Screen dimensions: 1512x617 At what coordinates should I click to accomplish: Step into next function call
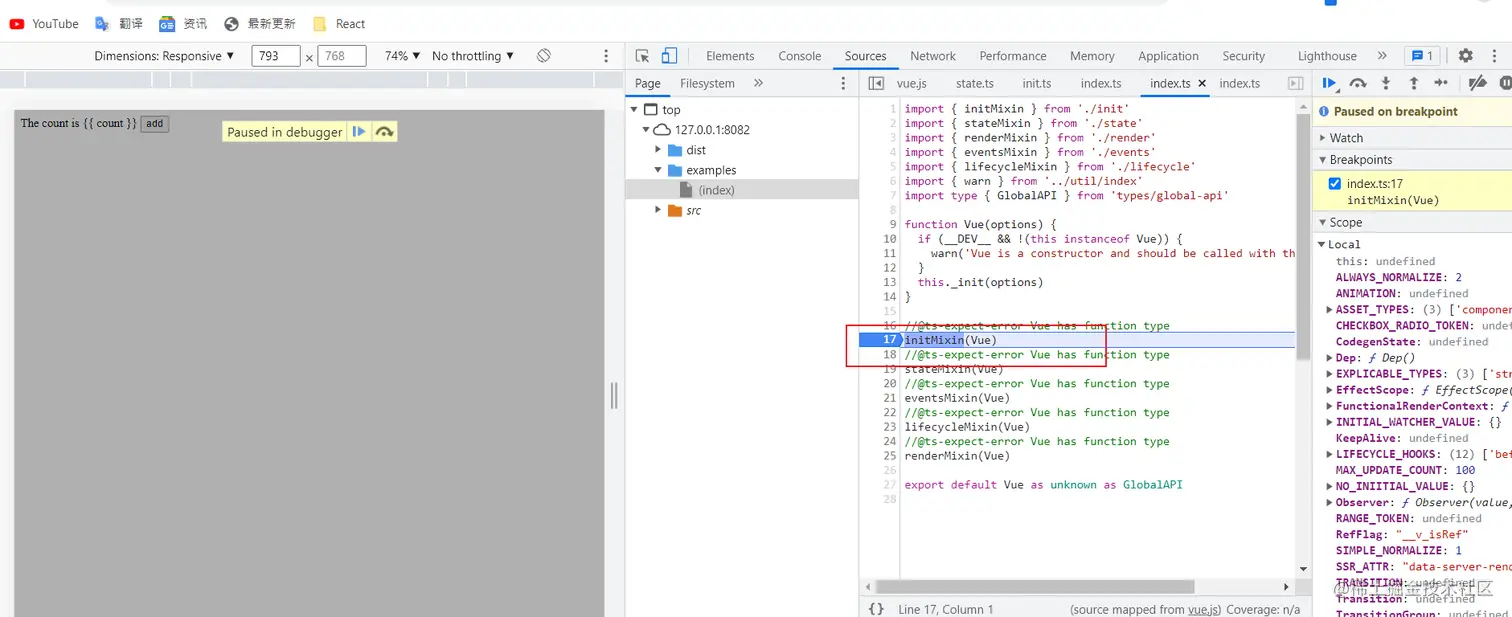point(1385,83)
